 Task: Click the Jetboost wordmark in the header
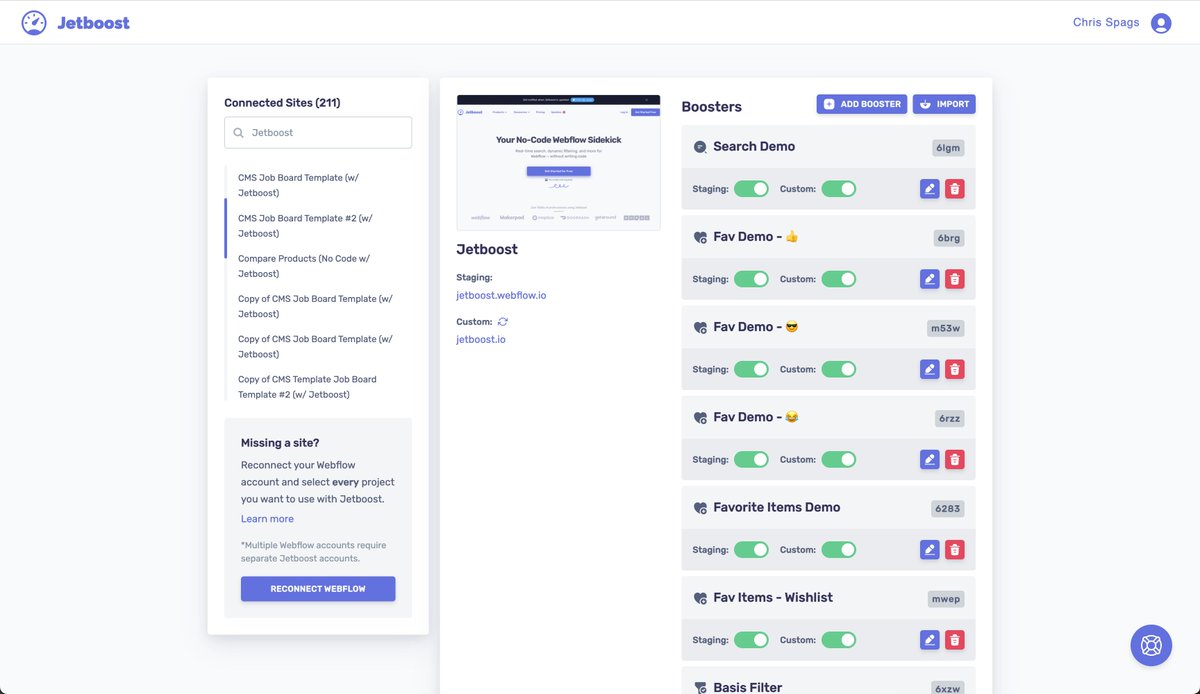pos(93,23)
